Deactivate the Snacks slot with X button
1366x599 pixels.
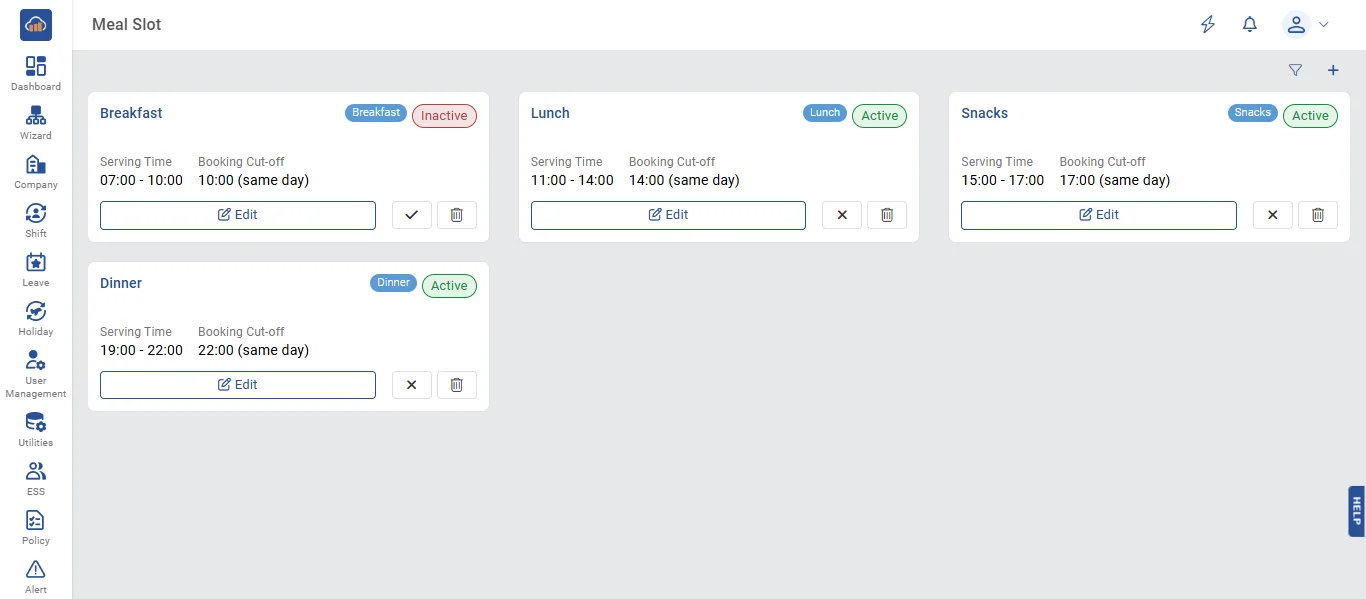point(1273,215)
